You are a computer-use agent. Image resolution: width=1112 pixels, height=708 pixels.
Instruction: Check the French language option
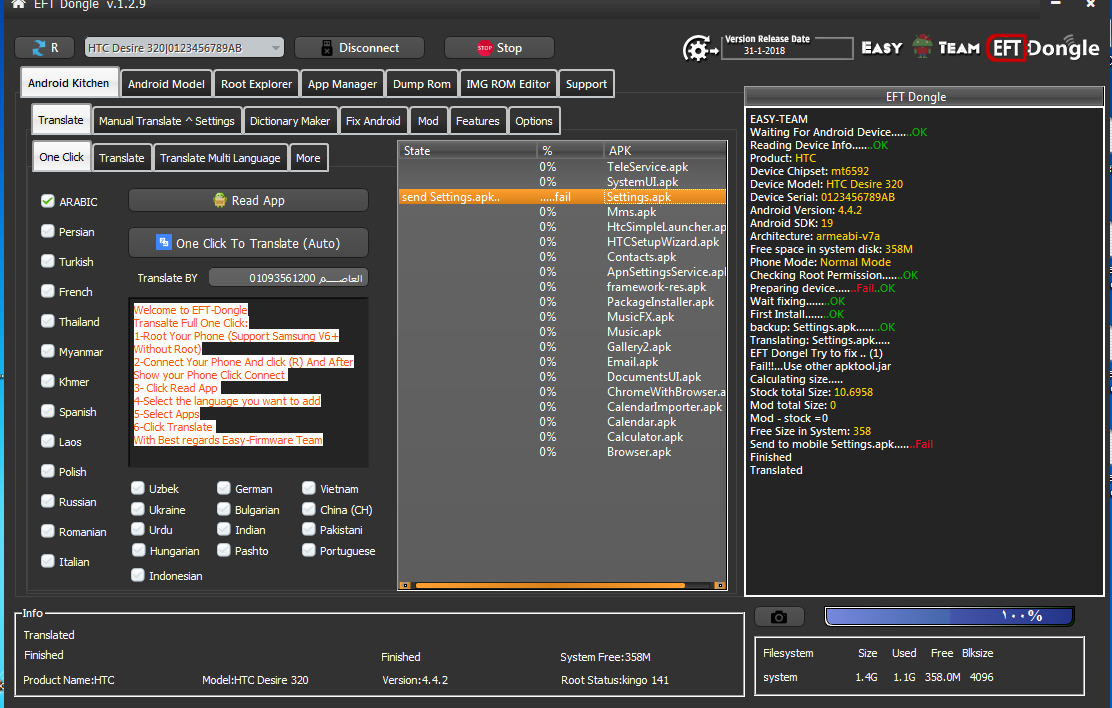(x=48, y=291)
